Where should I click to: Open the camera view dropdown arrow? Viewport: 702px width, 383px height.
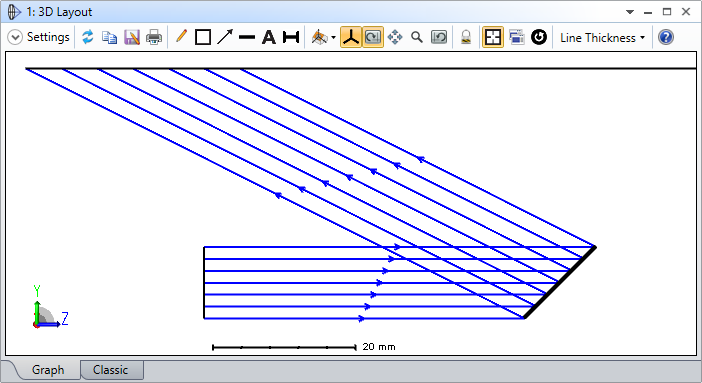pos(334,38)
